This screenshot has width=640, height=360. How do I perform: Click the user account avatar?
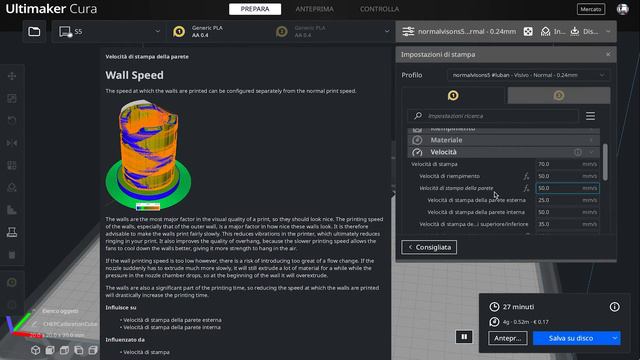point(622,9)
